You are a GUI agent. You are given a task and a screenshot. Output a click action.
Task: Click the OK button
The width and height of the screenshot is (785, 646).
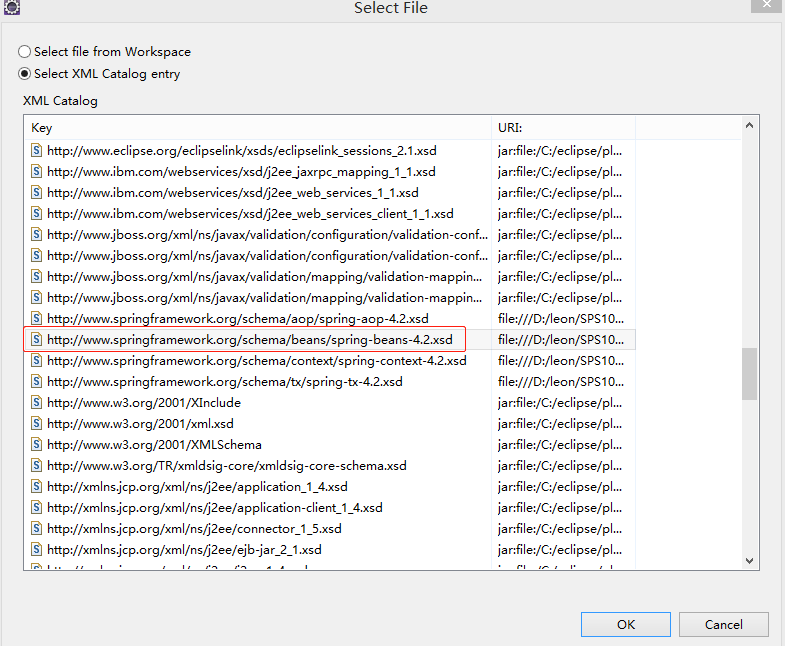click(625, 624)
